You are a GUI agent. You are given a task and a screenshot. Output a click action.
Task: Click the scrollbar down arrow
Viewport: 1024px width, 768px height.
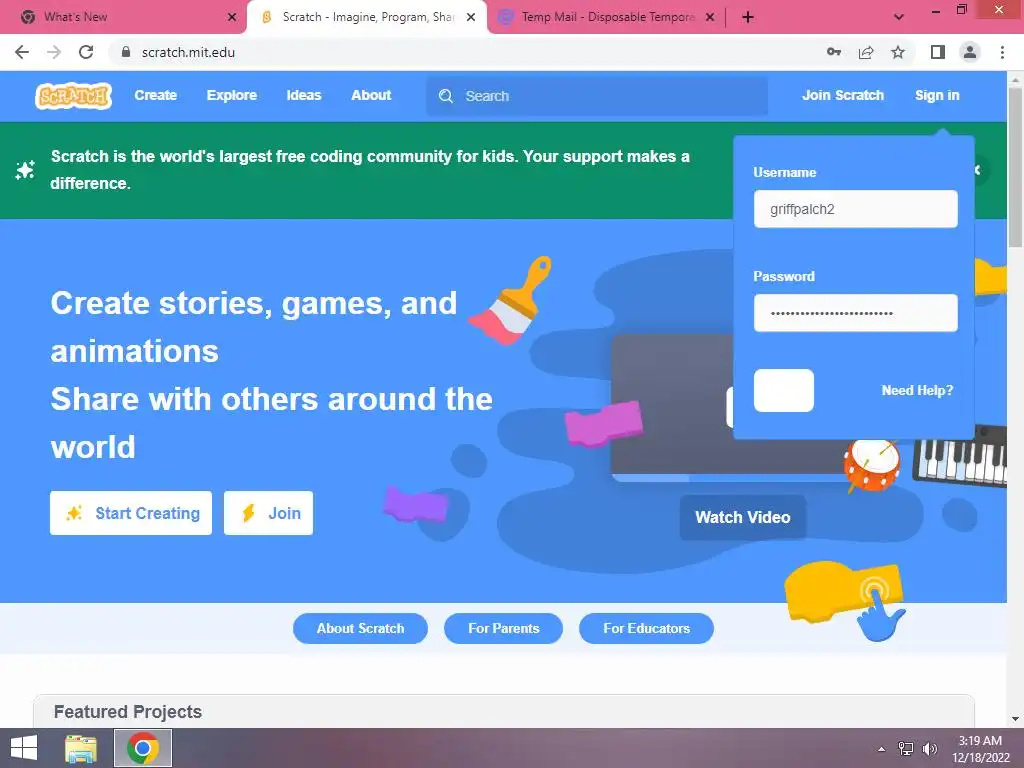click(1015, 719)
